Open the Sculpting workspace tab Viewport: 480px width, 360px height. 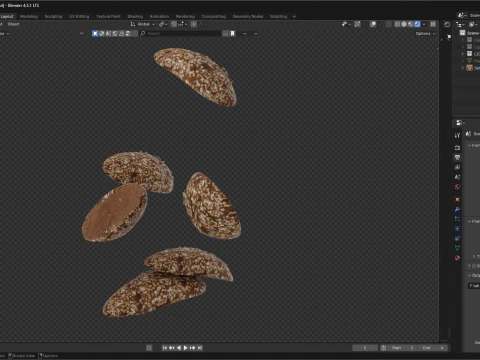tap(53, 16)
